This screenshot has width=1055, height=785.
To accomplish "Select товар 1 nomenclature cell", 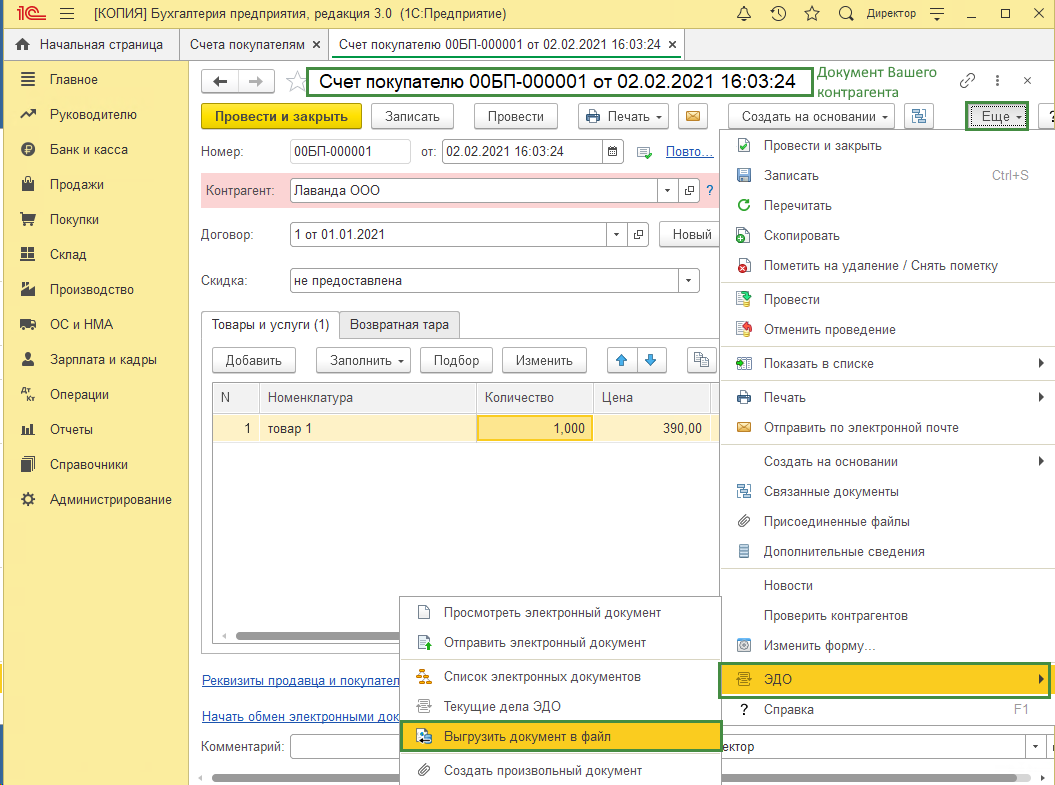I will point(367,428).
